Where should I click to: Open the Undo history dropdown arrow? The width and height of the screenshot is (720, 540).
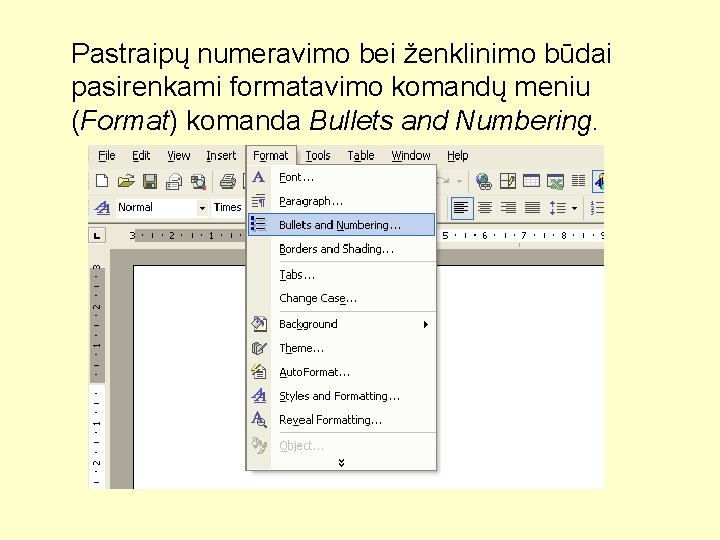[459, 181]
